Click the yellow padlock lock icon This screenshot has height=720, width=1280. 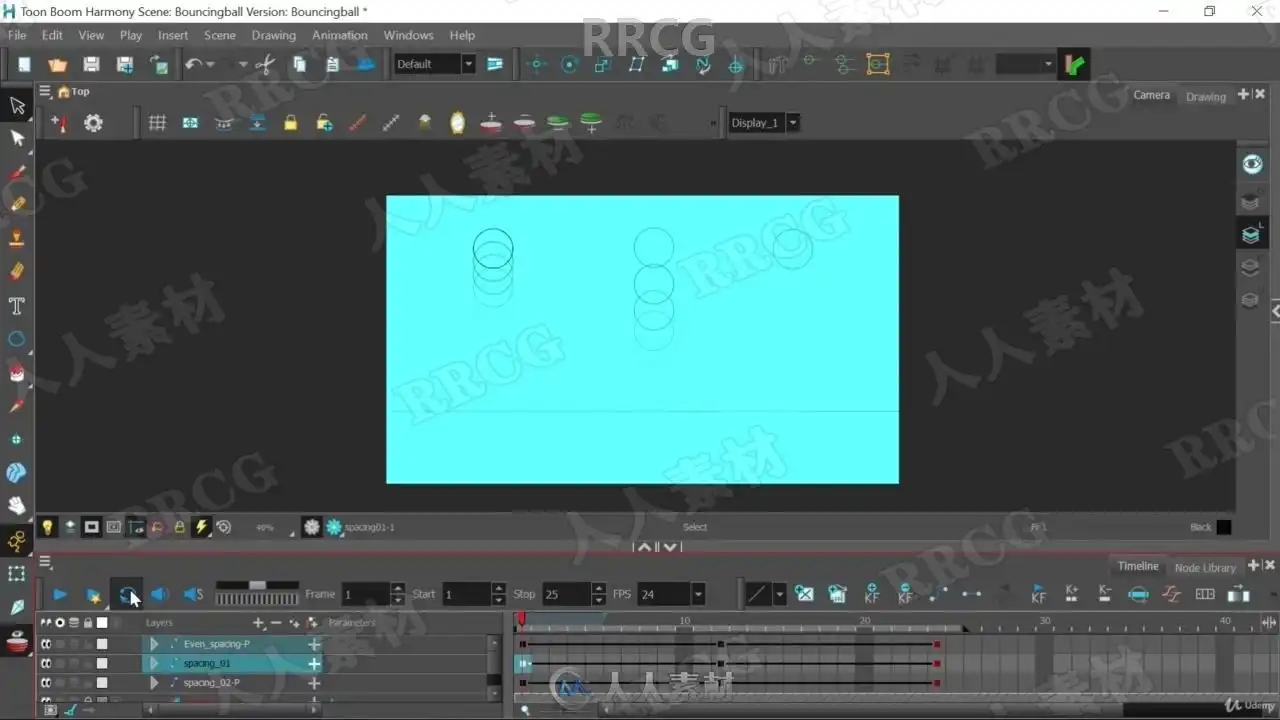290,123
